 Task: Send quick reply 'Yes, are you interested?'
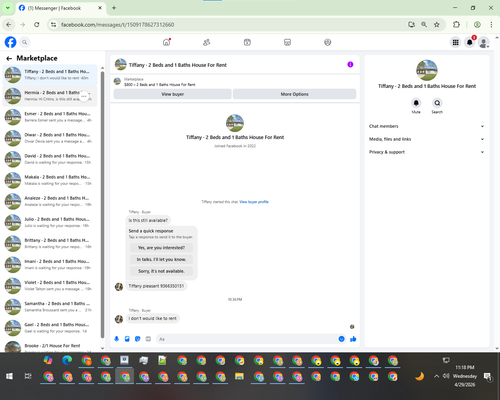pyautogui.click(x=161, y=248)
